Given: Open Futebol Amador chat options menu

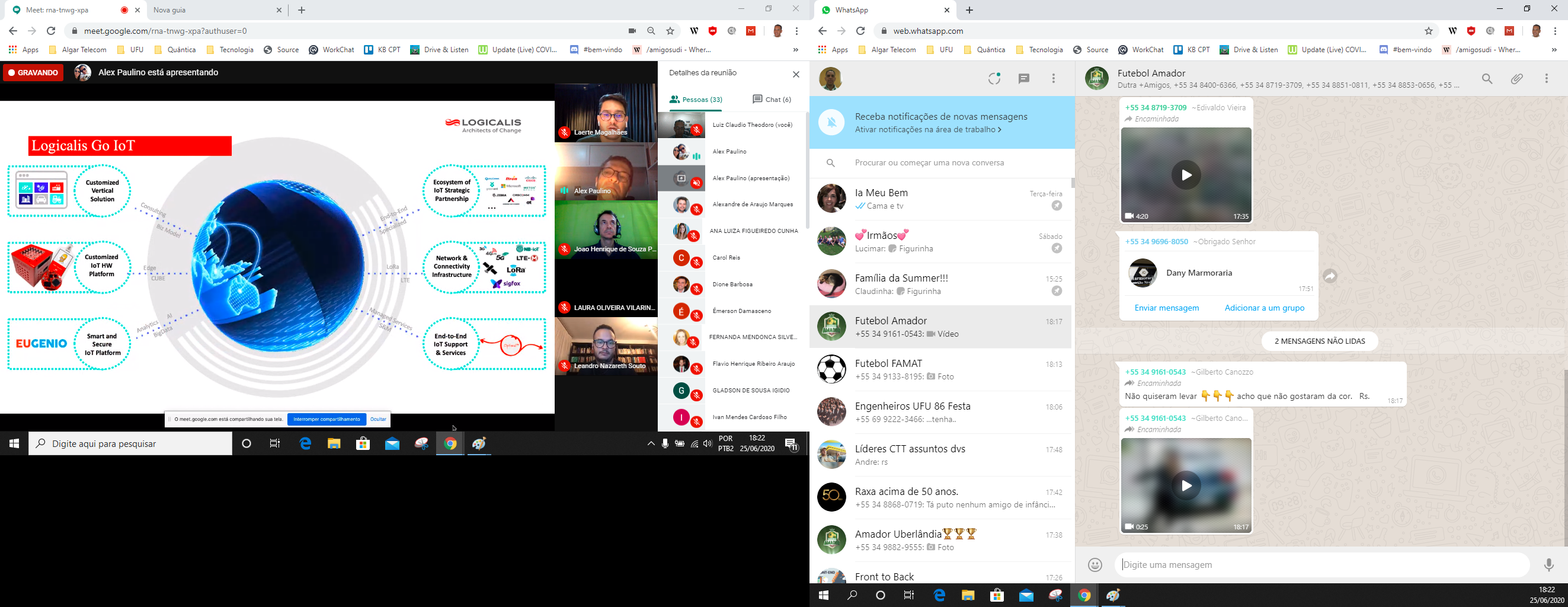Looking at the screenshot, I should pos(1546,78).
